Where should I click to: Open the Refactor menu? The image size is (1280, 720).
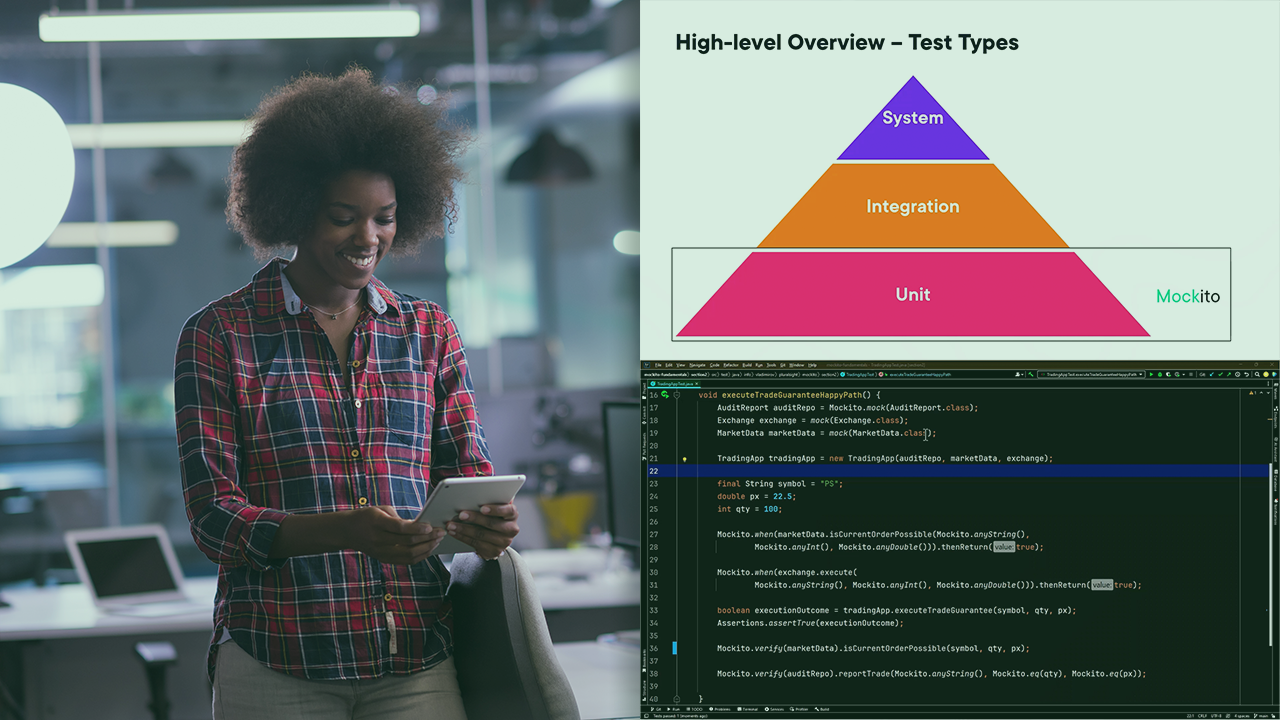731,365
